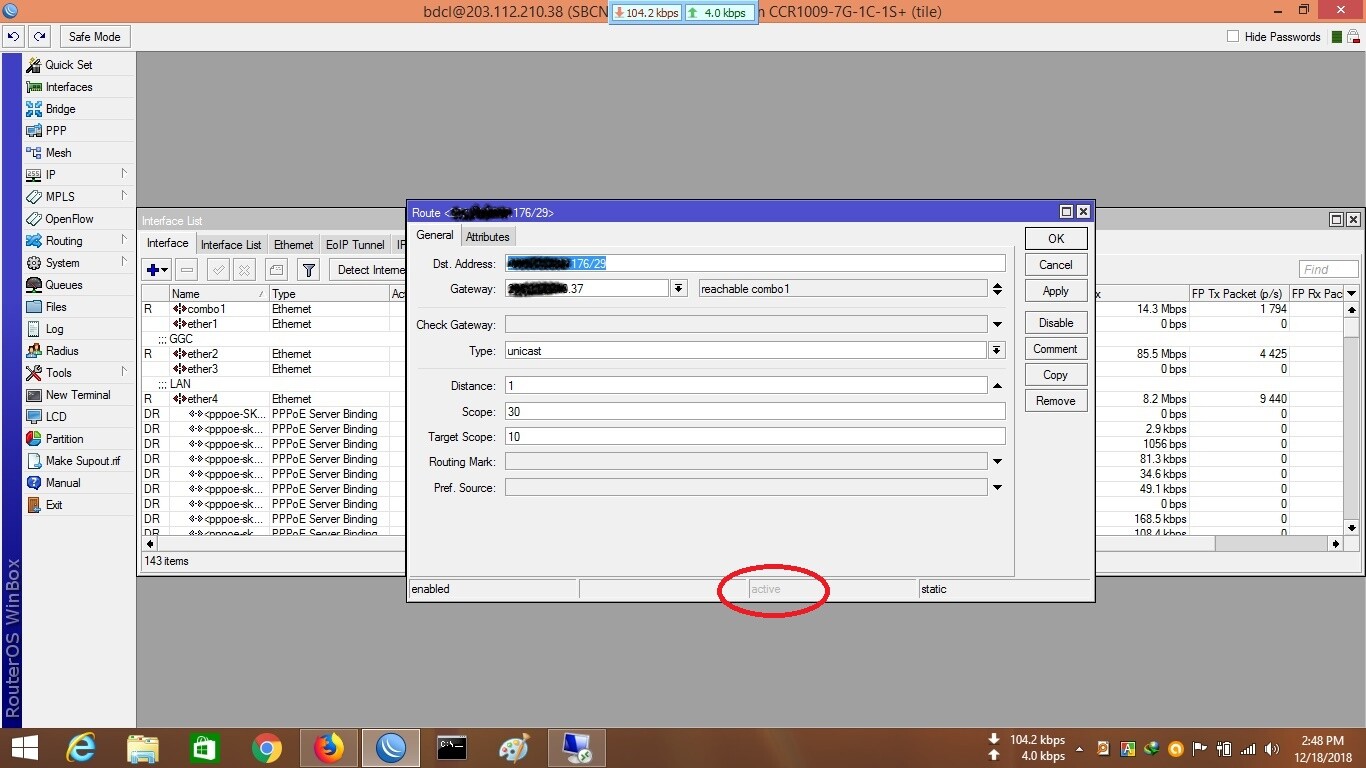Open the Attributes tab in Route dialog
This screenshot has height=768, width=1366.
(488, 237)
